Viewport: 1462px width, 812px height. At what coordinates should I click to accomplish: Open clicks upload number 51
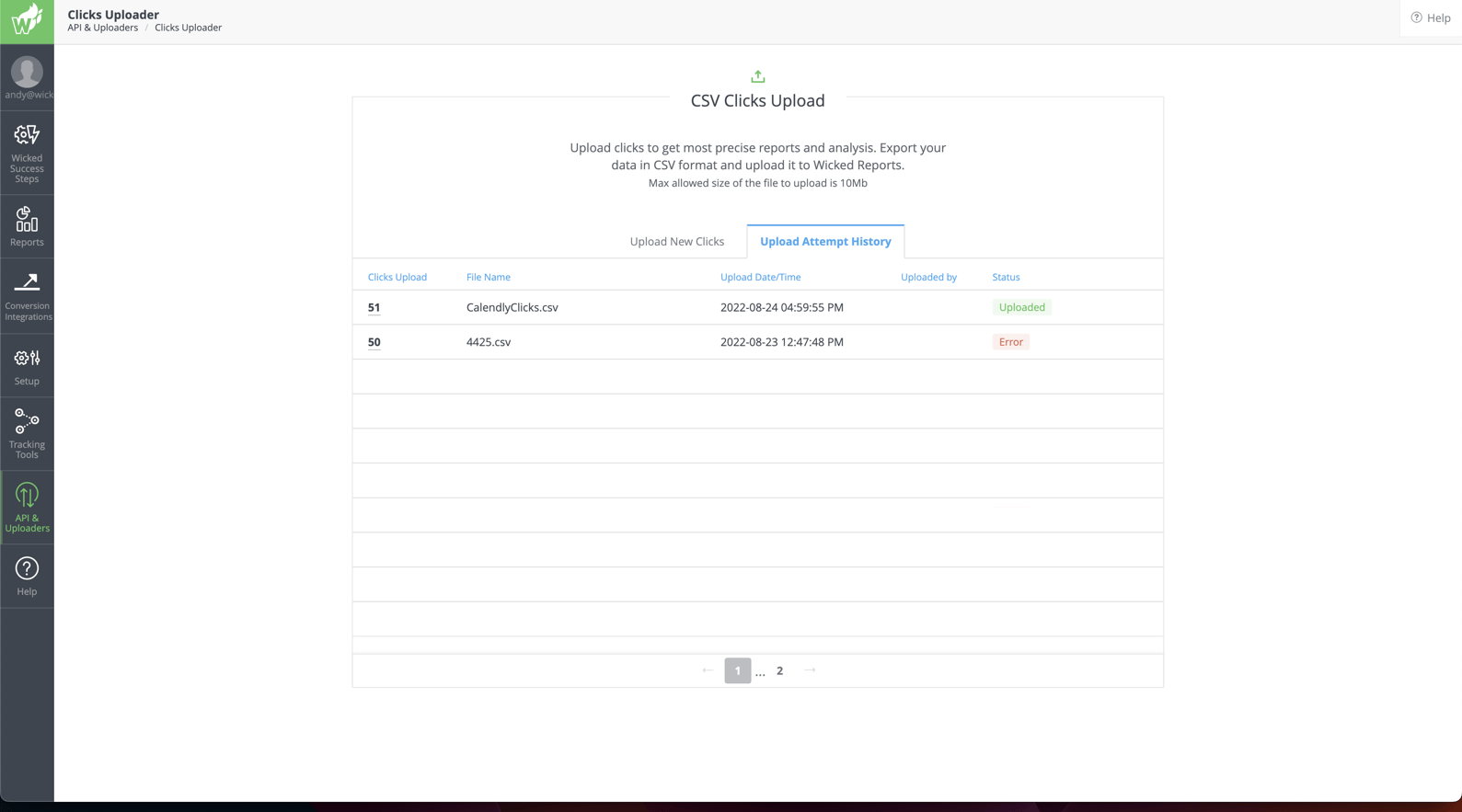[374, 307]
